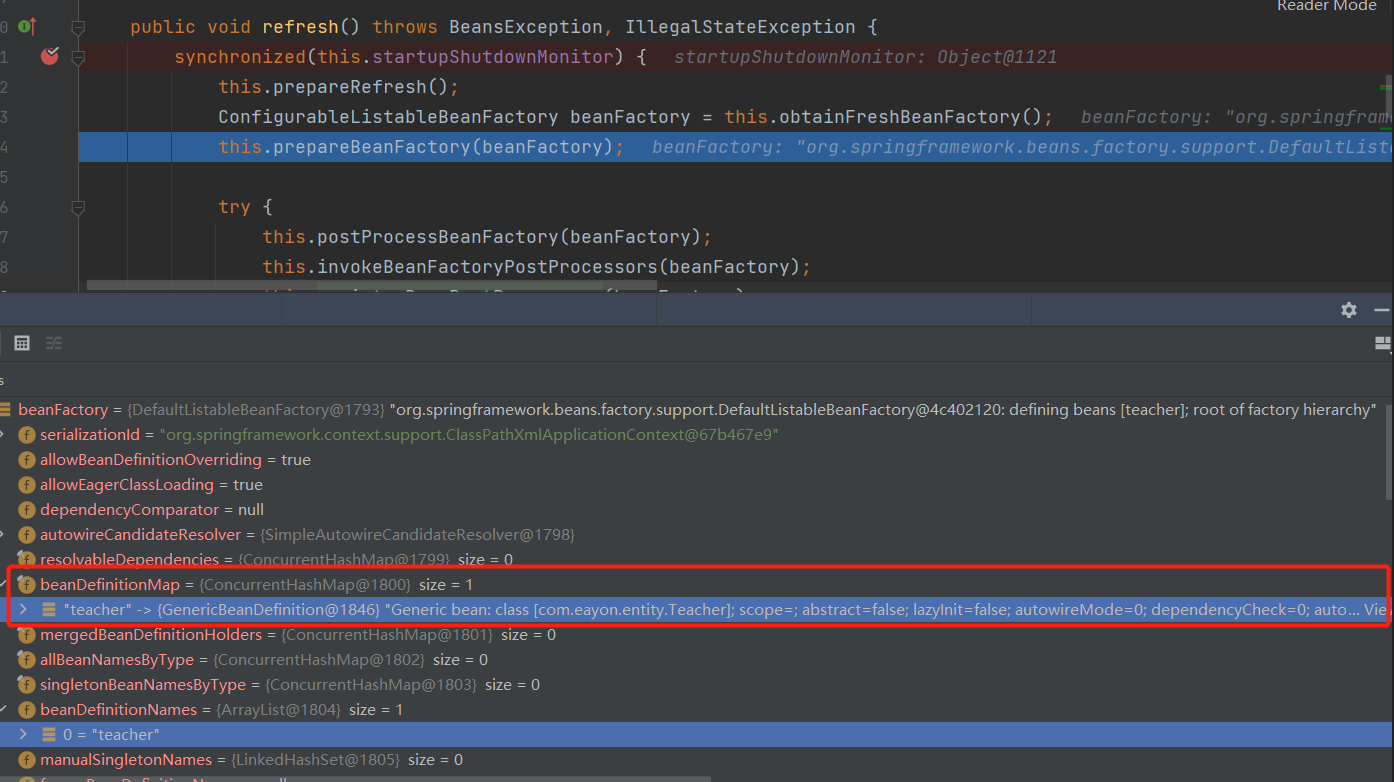
Task: Click the field icon beside mergedBeanDefinitionHolders
Action: pyautogui.click(x=27, y=635)
